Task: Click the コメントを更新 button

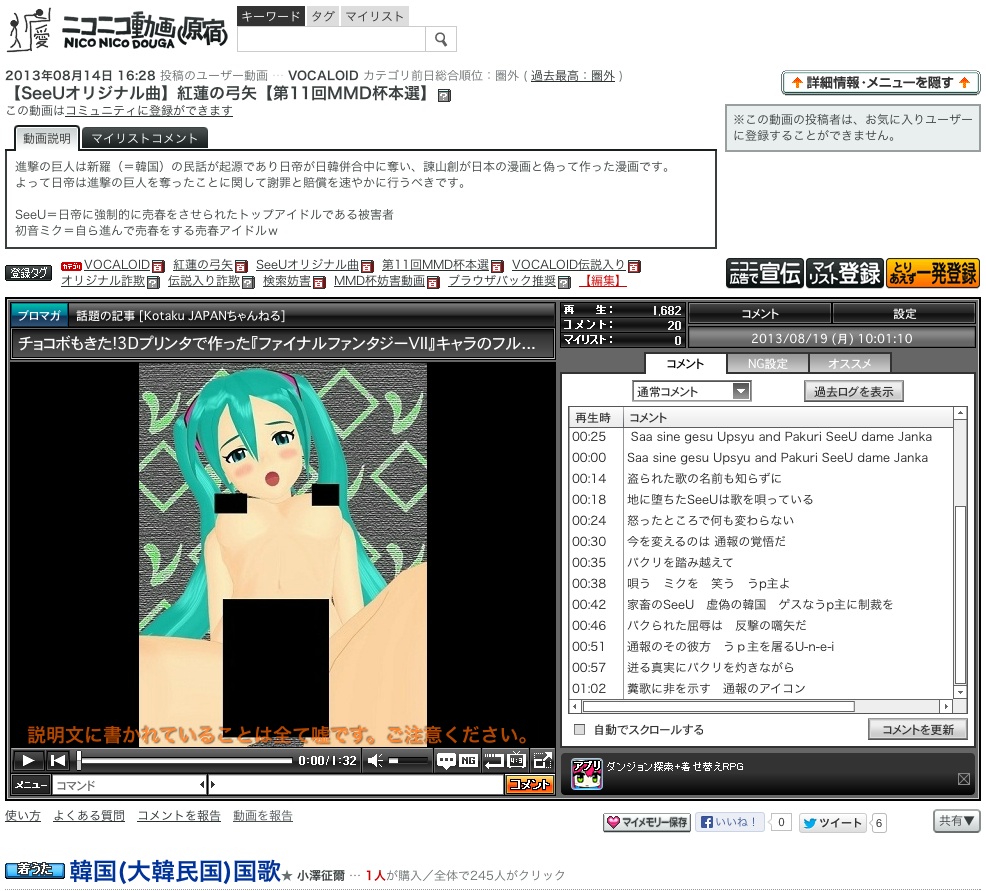Action: (917, 729)
